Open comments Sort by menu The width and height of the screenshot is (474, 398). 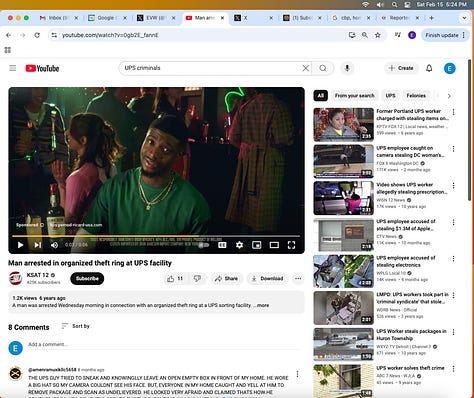point(76,326)
